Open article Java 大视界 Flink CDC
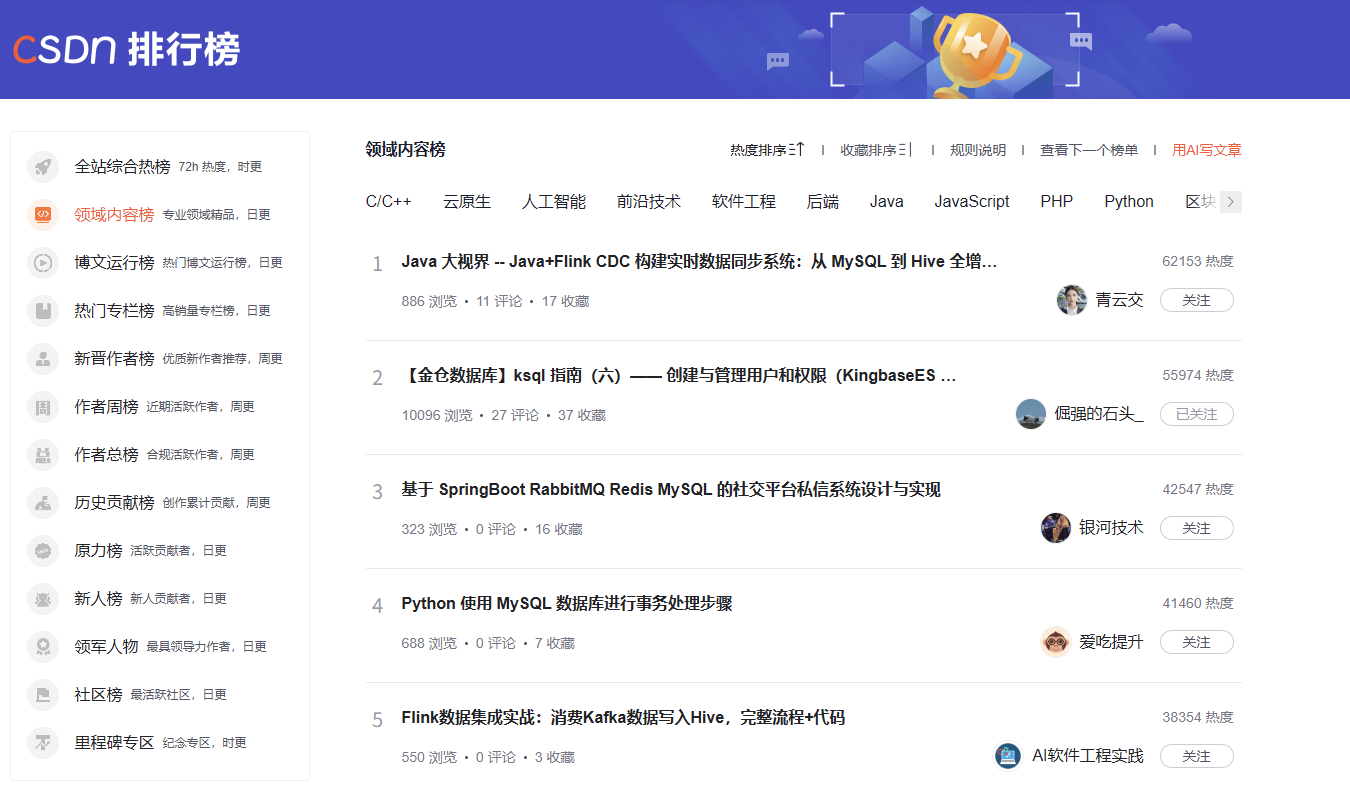1350x795 pixels. [700, 262]
